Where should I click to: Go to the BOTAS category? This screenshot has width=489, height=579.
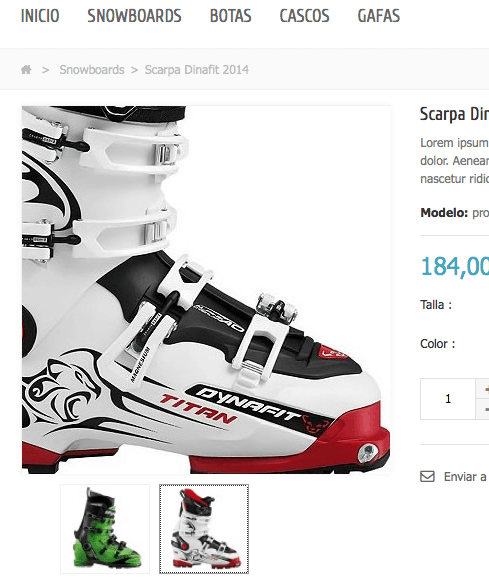[230, 16]
